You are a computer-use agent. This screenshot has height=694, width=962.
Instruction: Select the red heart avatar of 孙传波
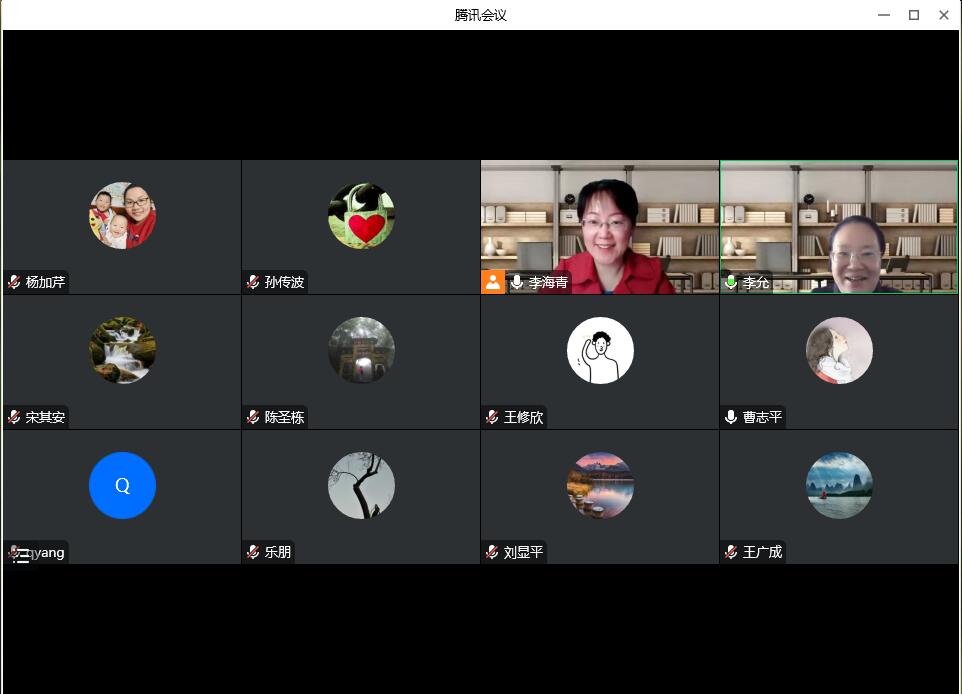pos(361,216)
